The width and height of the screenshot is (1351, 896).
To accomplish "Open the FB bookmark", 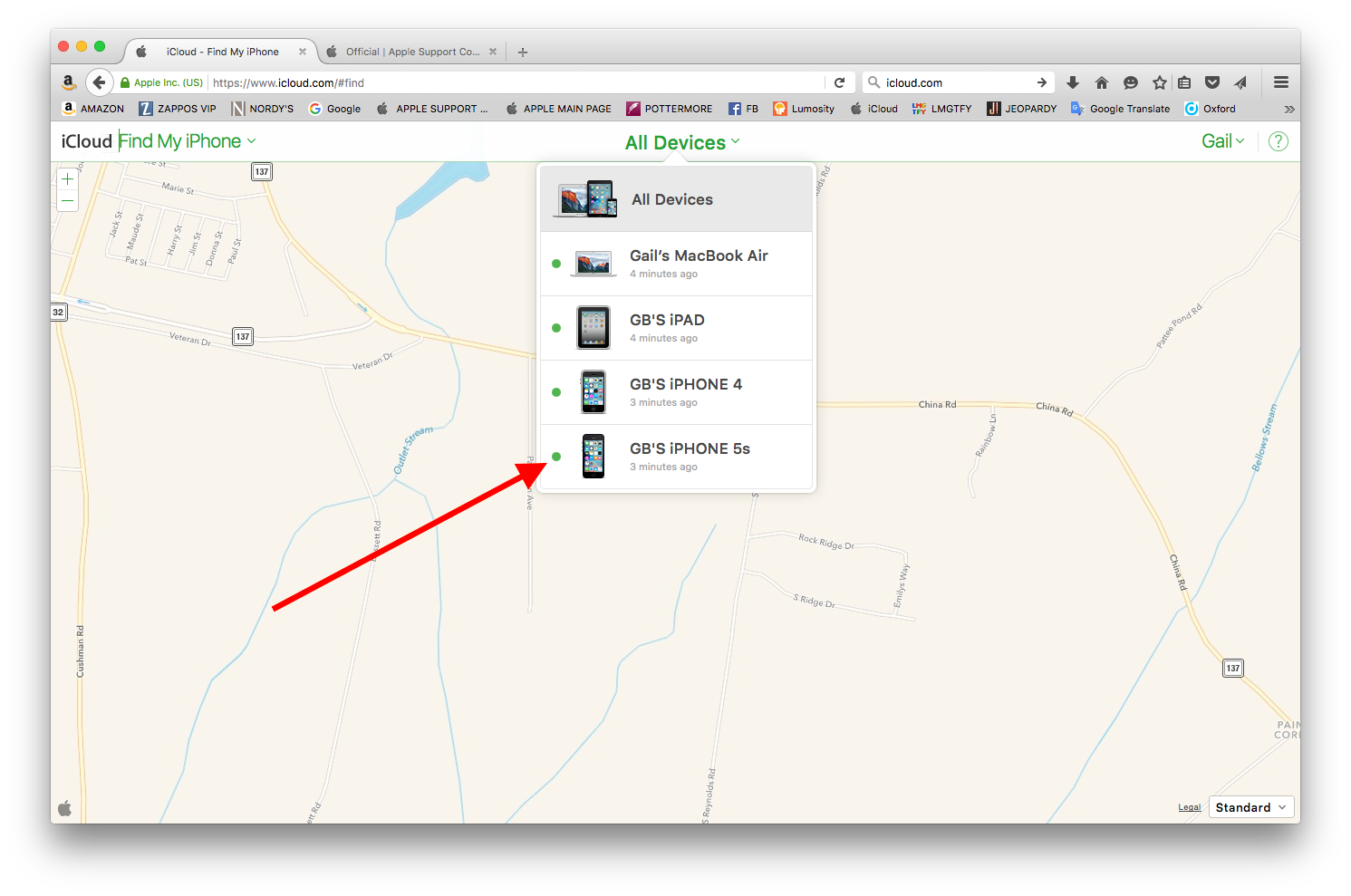I will [744, 109].
